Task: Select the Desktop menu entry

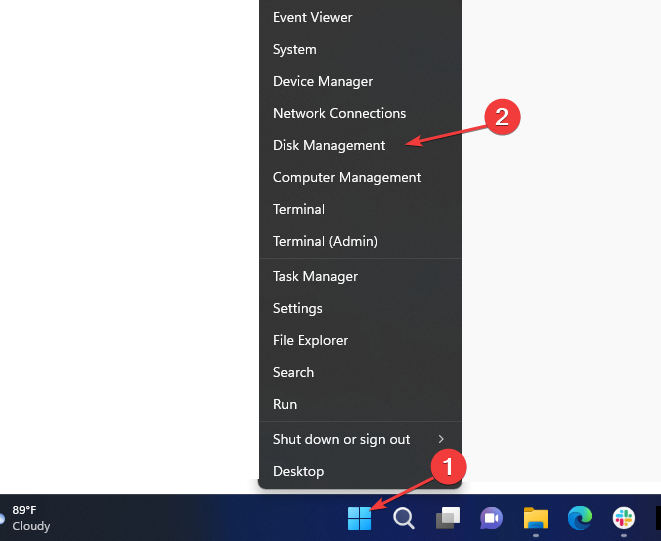Action: pyautogui.click(x=360, y=472)
